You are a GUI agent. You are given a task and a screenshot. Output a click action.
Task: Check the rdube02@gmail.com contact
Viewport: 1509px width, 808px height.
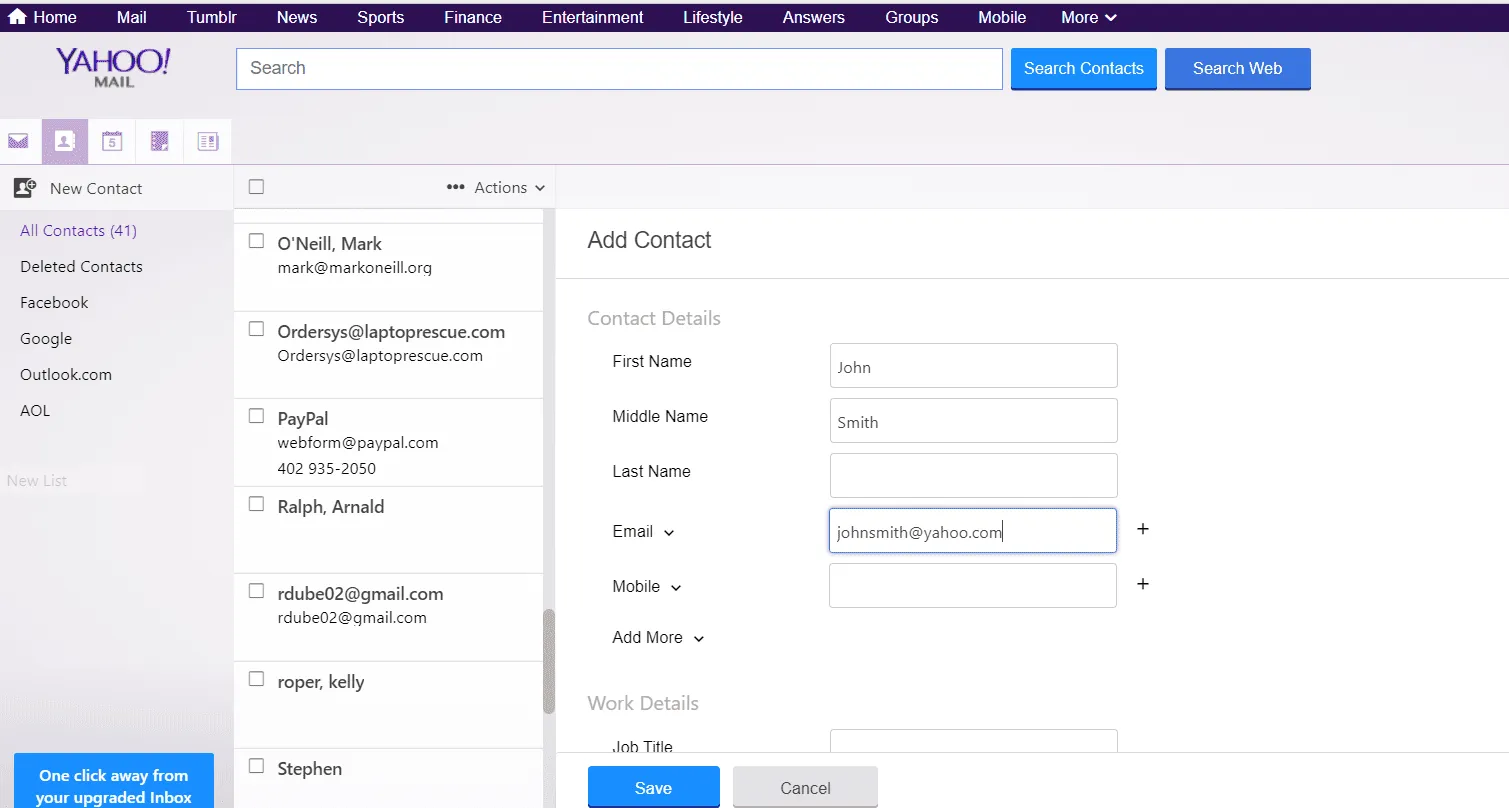pos(256,591)
